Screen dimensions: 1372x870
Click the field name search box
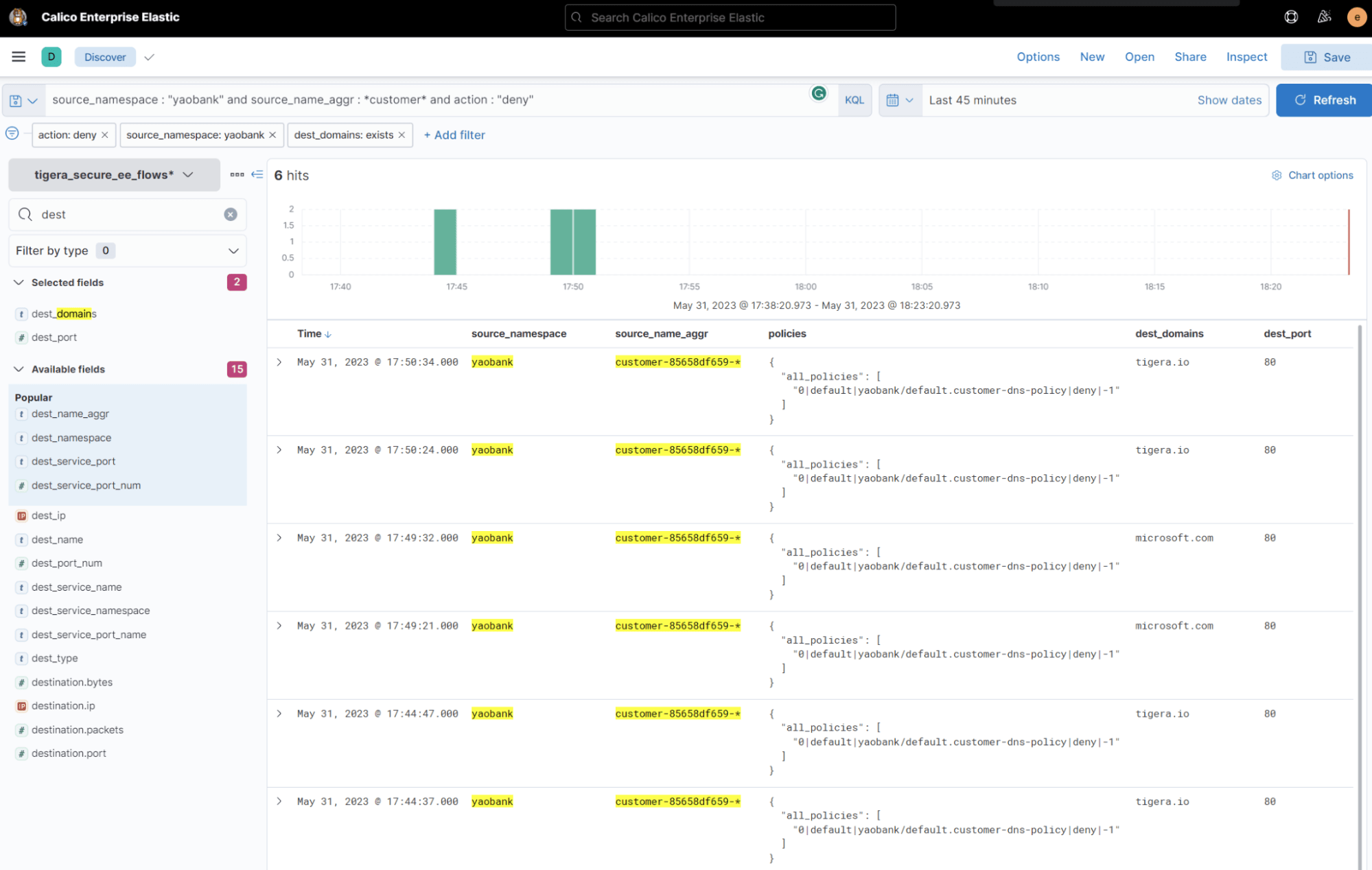click(x=128, y=215)
